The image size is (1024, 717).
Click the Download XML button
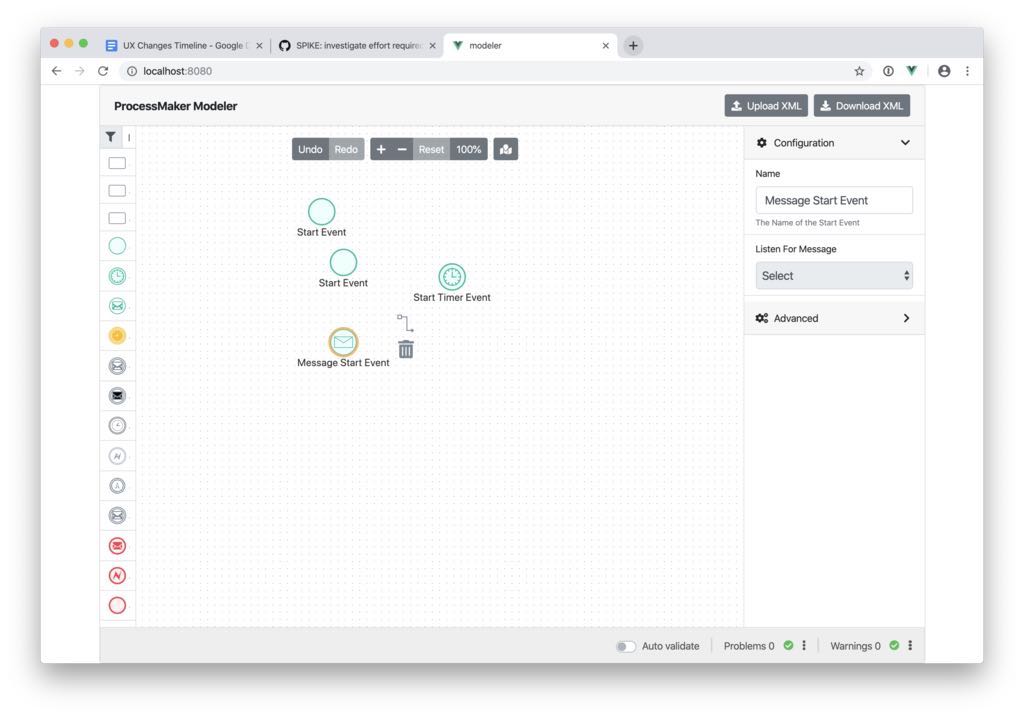pos(861,105)
